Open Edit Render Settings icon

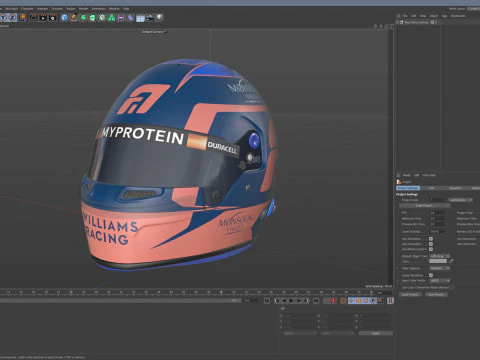53,17
